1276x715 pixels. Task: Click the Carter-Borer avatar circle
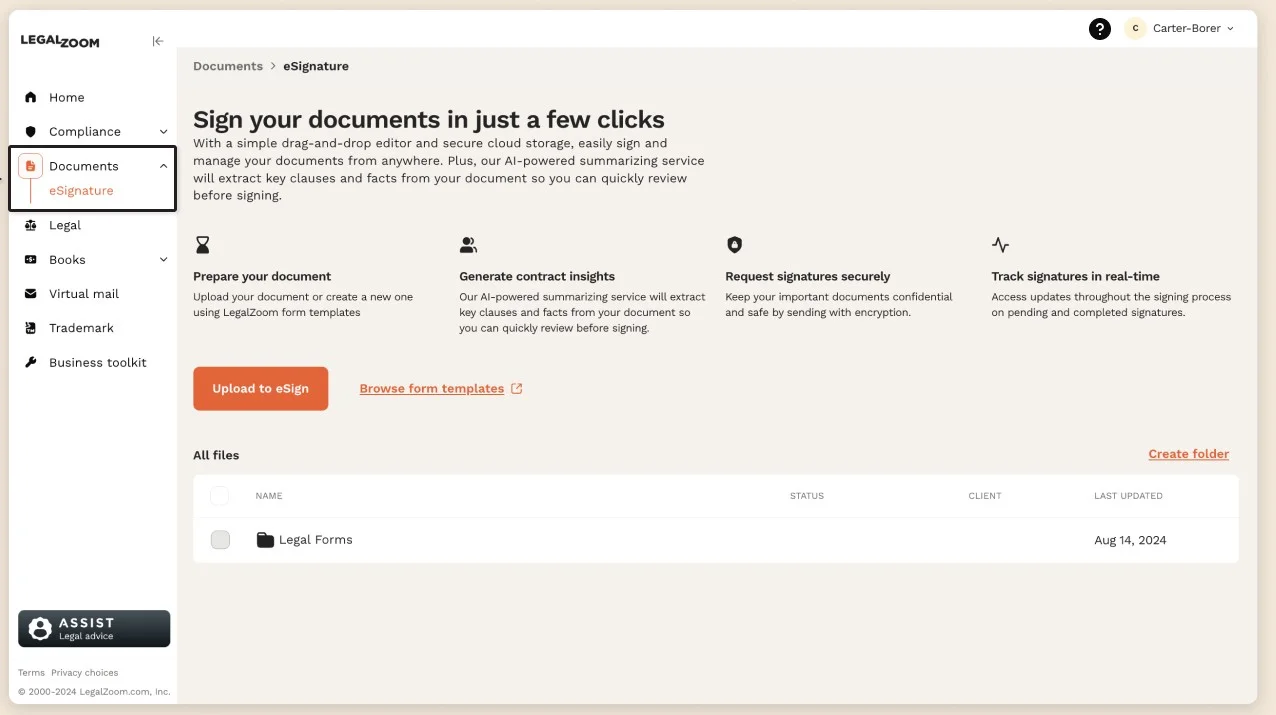click(1135, 29)
